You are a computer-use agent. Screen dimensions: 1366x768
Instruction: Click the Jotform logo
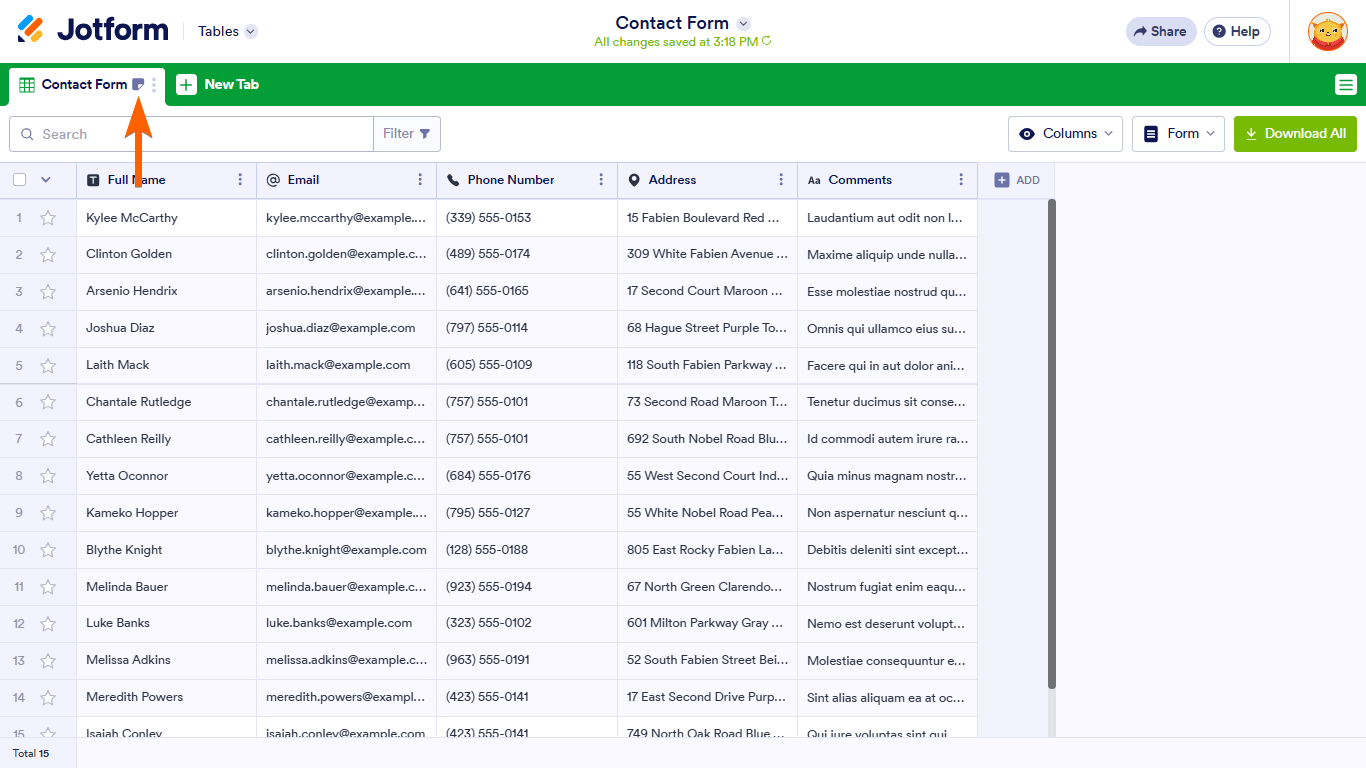[93, 30]
